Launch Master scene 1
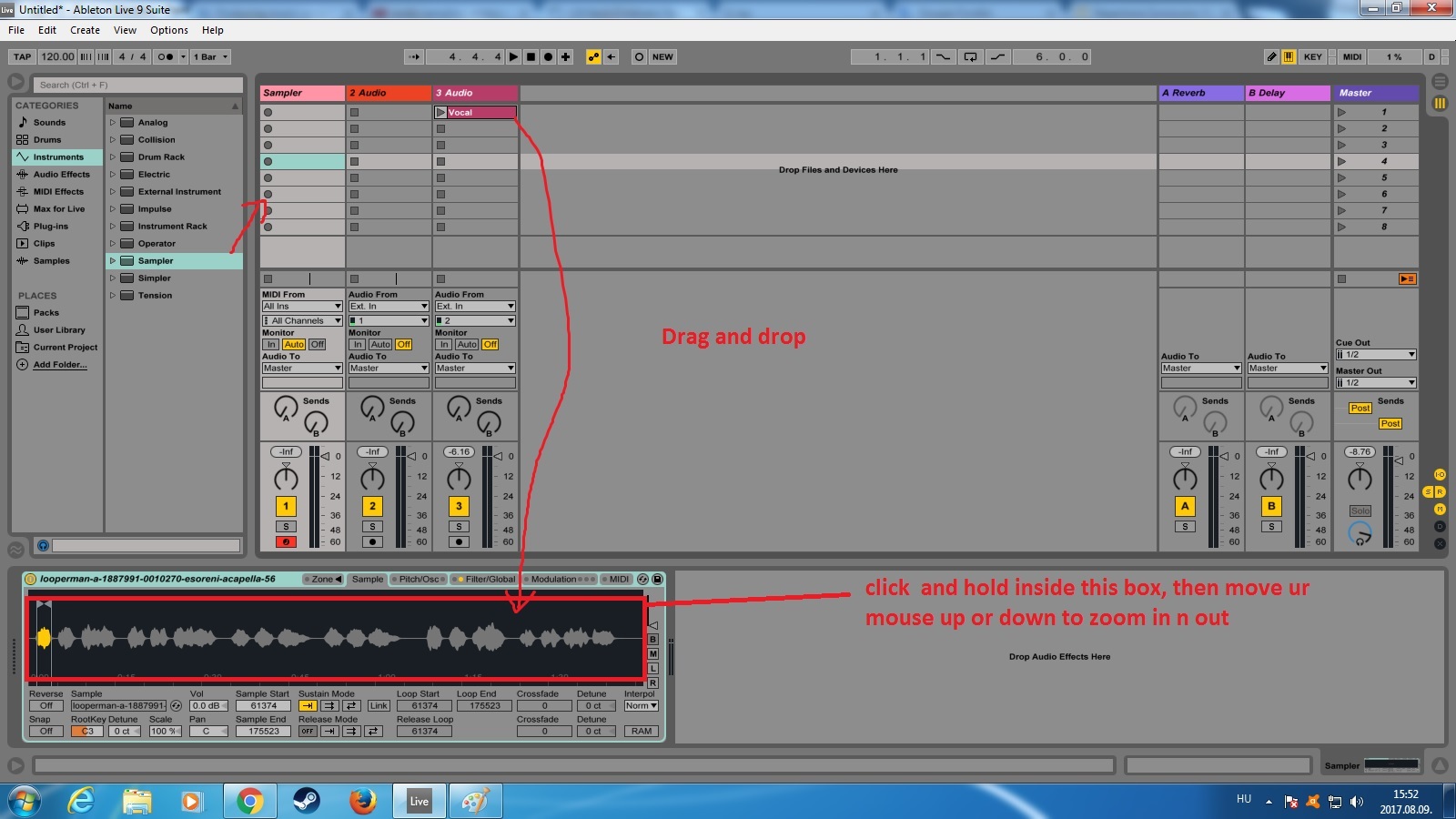Screen dimensions: 1456x819 pos(1341,113)
